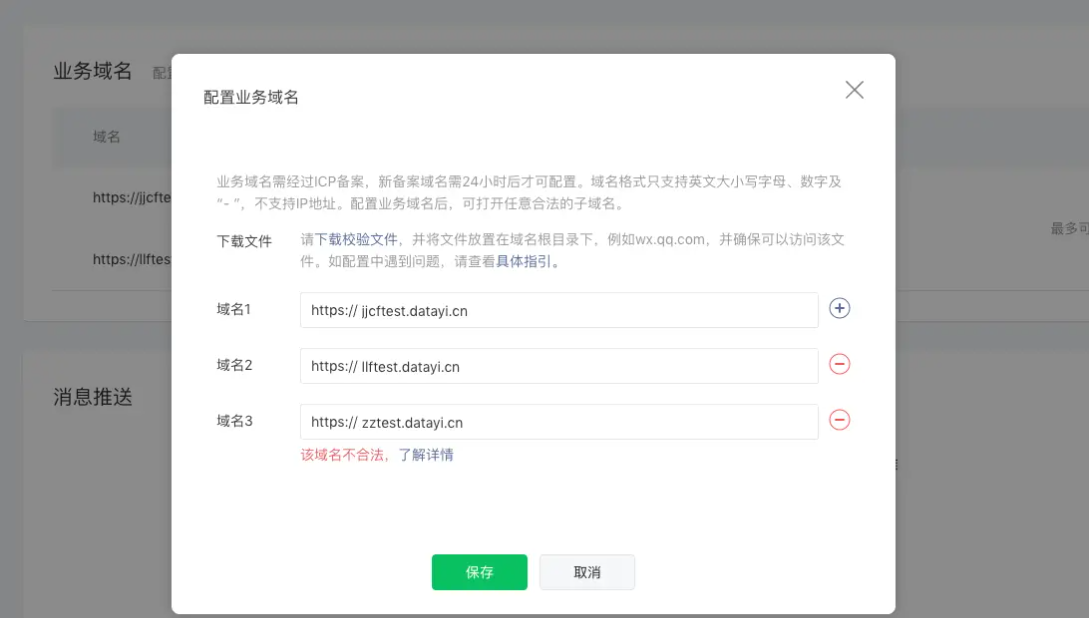Click the https://jjcfte row in background table
The height and width of the screenshot is (618, 1090).
131,197
